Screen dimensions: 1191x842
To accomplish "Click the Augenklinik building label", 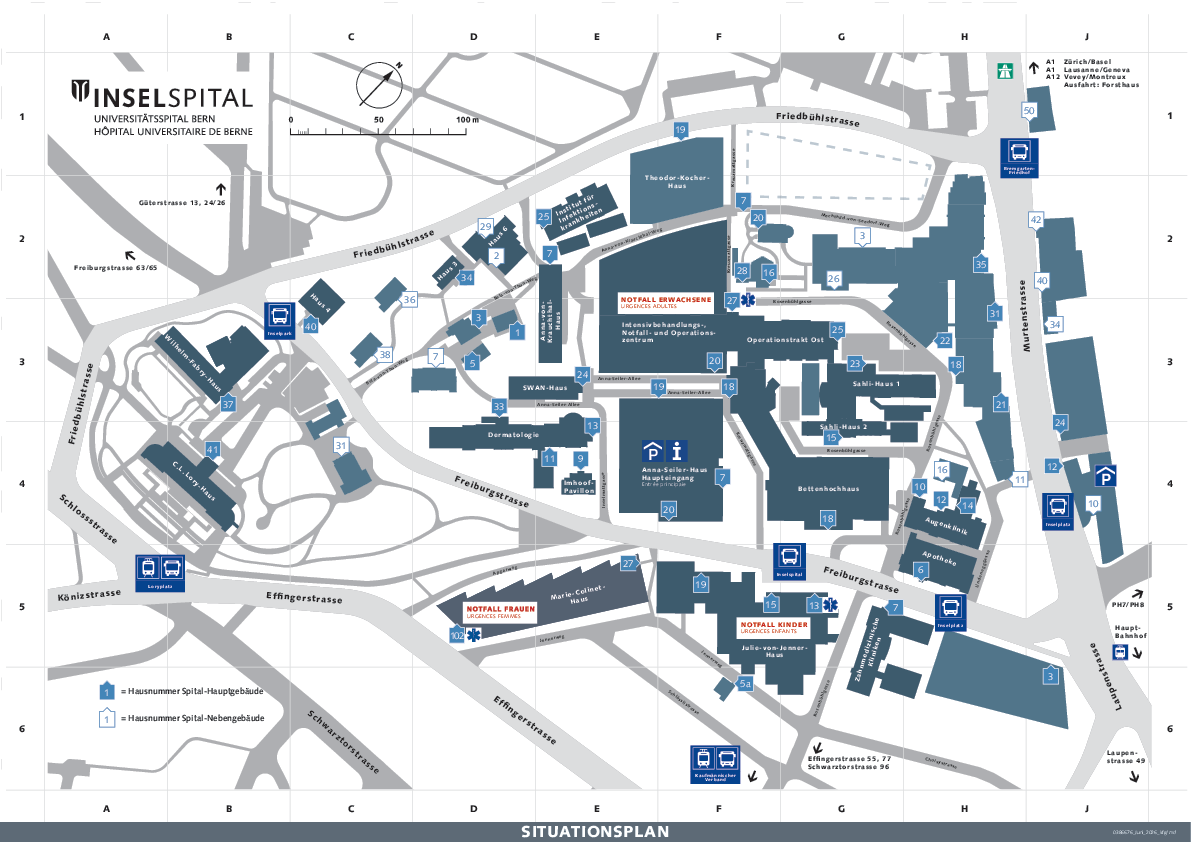I will coord(946,526).
